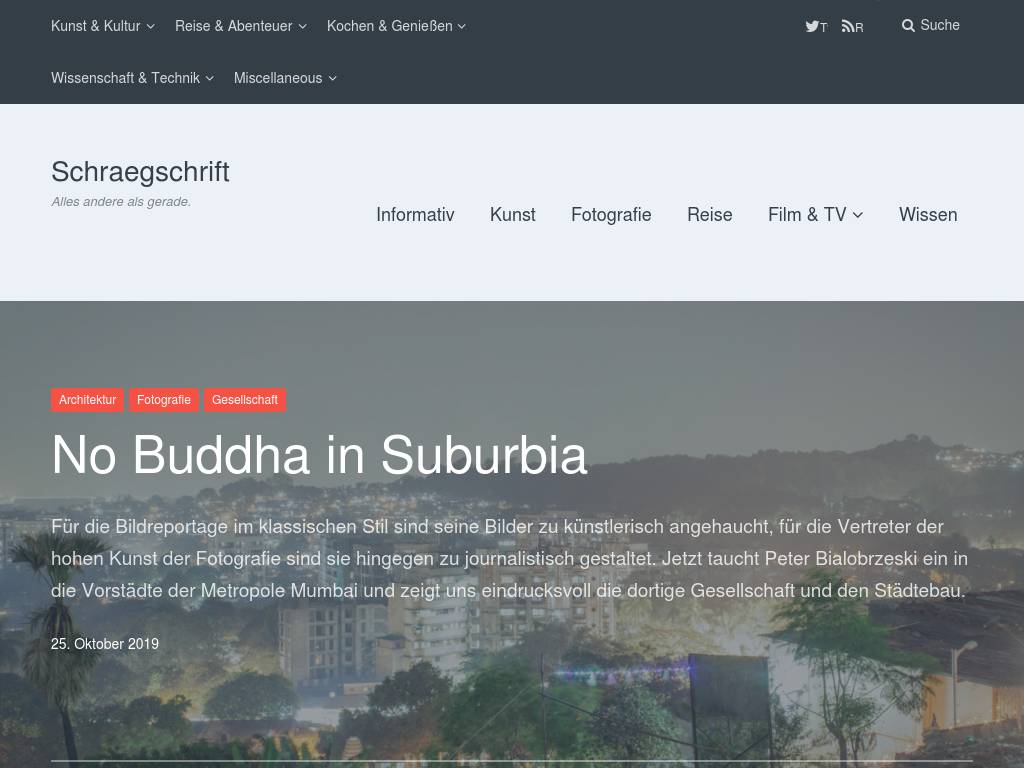
Task: Select the red Architektur category tag
Action: point(88,400)
